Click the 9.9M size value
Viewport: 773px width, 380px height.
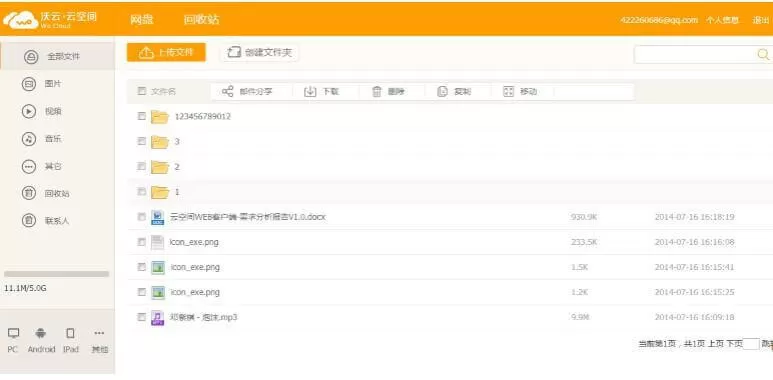coord(580,317)
